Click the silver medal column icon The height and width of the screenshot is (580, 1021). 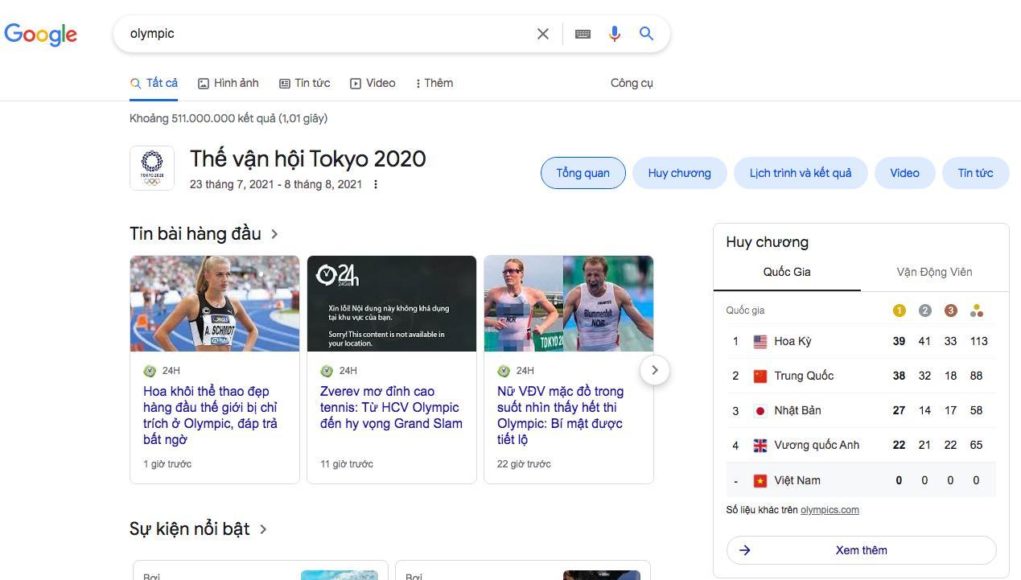[925, 311]
